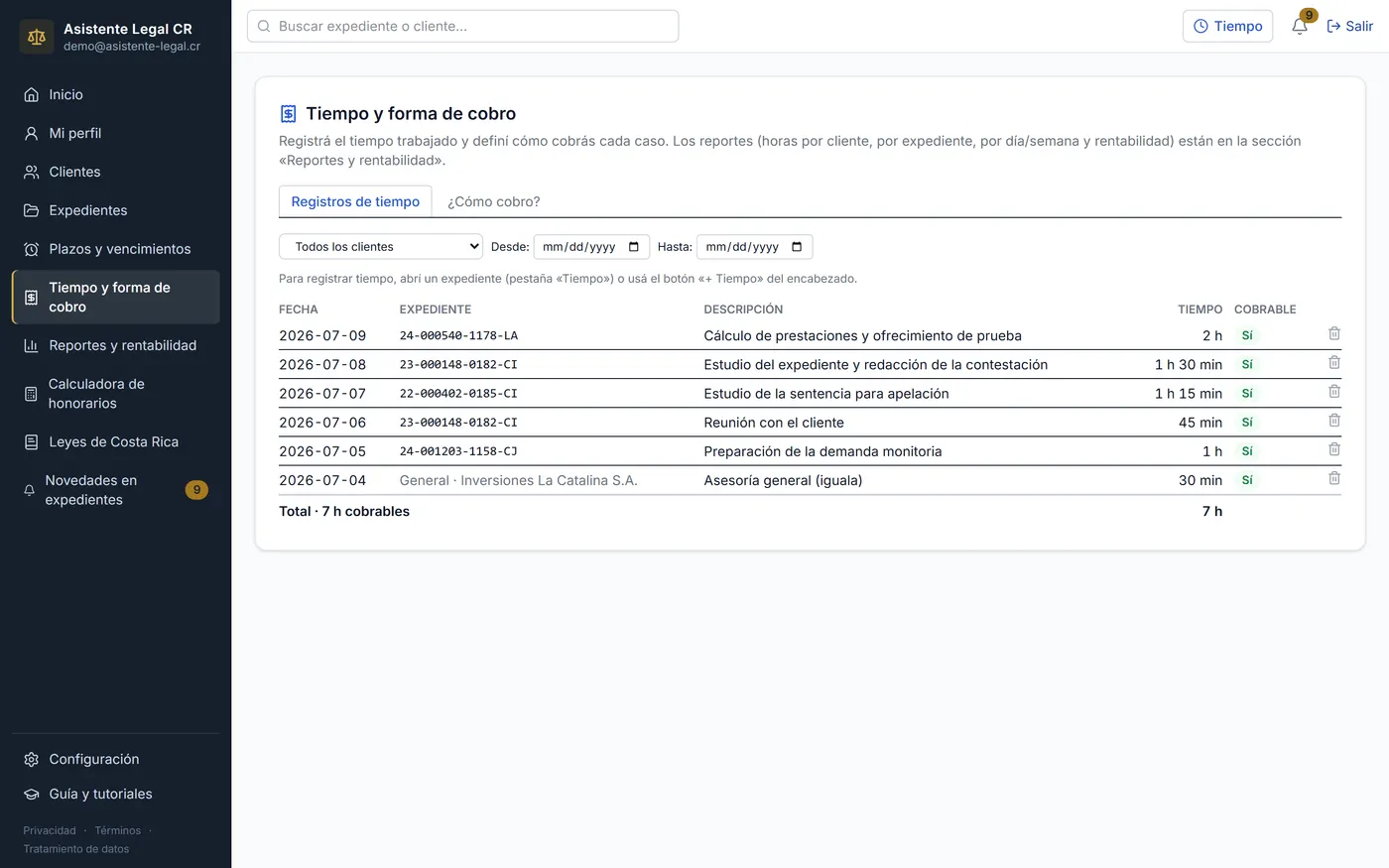Click demo@asistente-legal.cr account email
This screenshot has height=868, width=1389.
point(132,47)
